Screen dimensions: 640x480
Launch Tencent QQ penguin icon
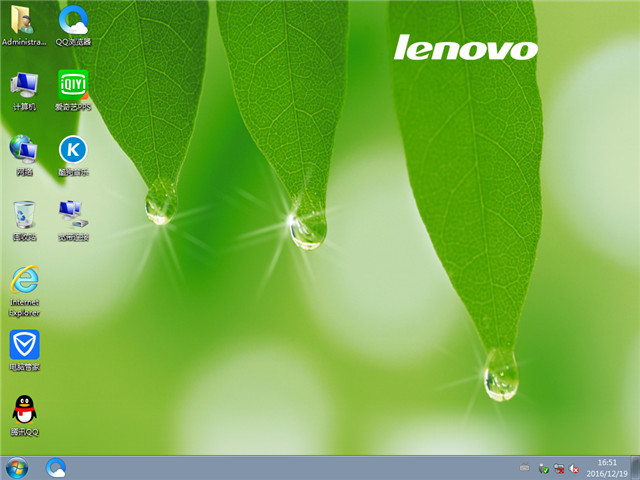coord(24,411)
